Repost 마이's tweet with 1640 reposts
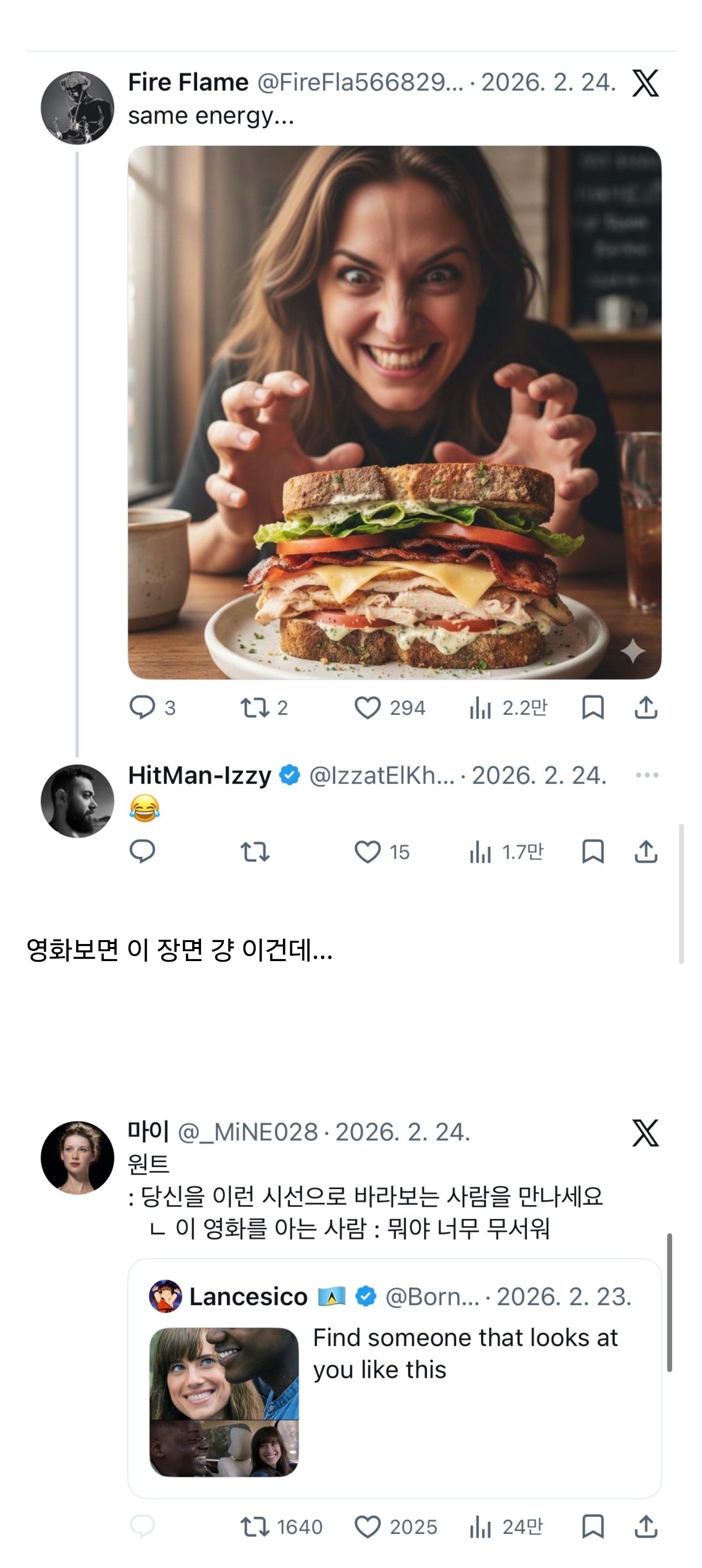 click(x=255, y=1527)
